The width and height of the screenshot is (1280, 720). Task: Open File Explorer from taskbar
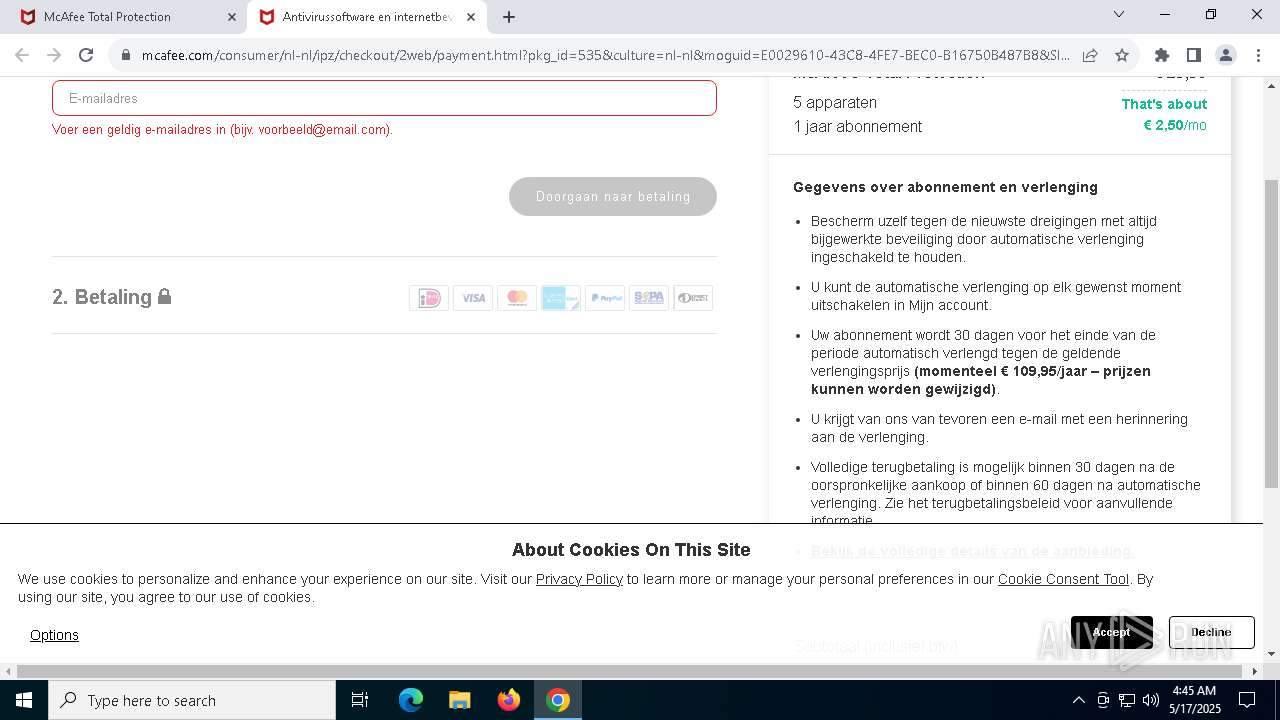coord(460,700)
